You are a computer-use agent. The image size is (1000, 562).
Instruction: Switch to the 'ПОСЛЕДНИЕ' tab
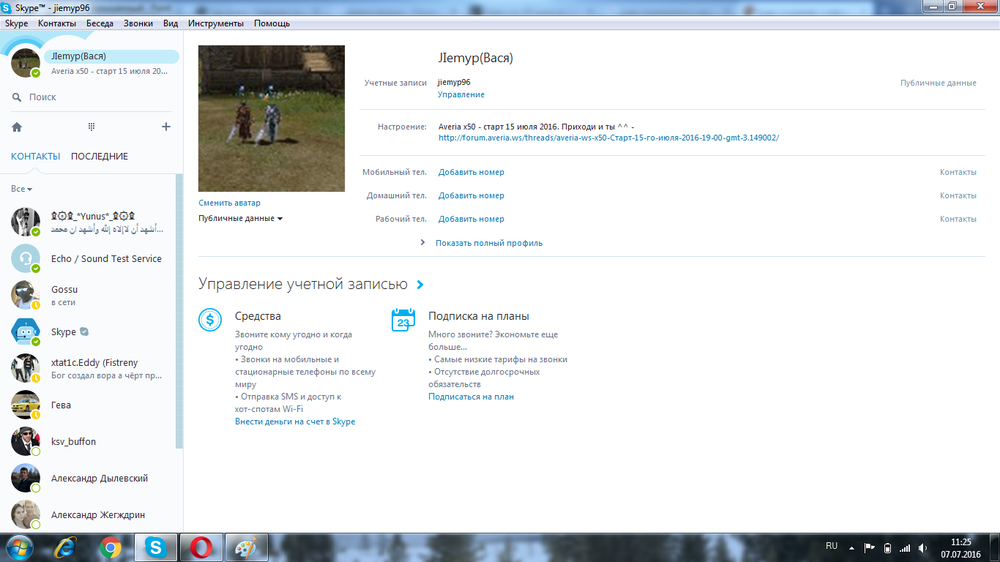(x=99, y=156)
